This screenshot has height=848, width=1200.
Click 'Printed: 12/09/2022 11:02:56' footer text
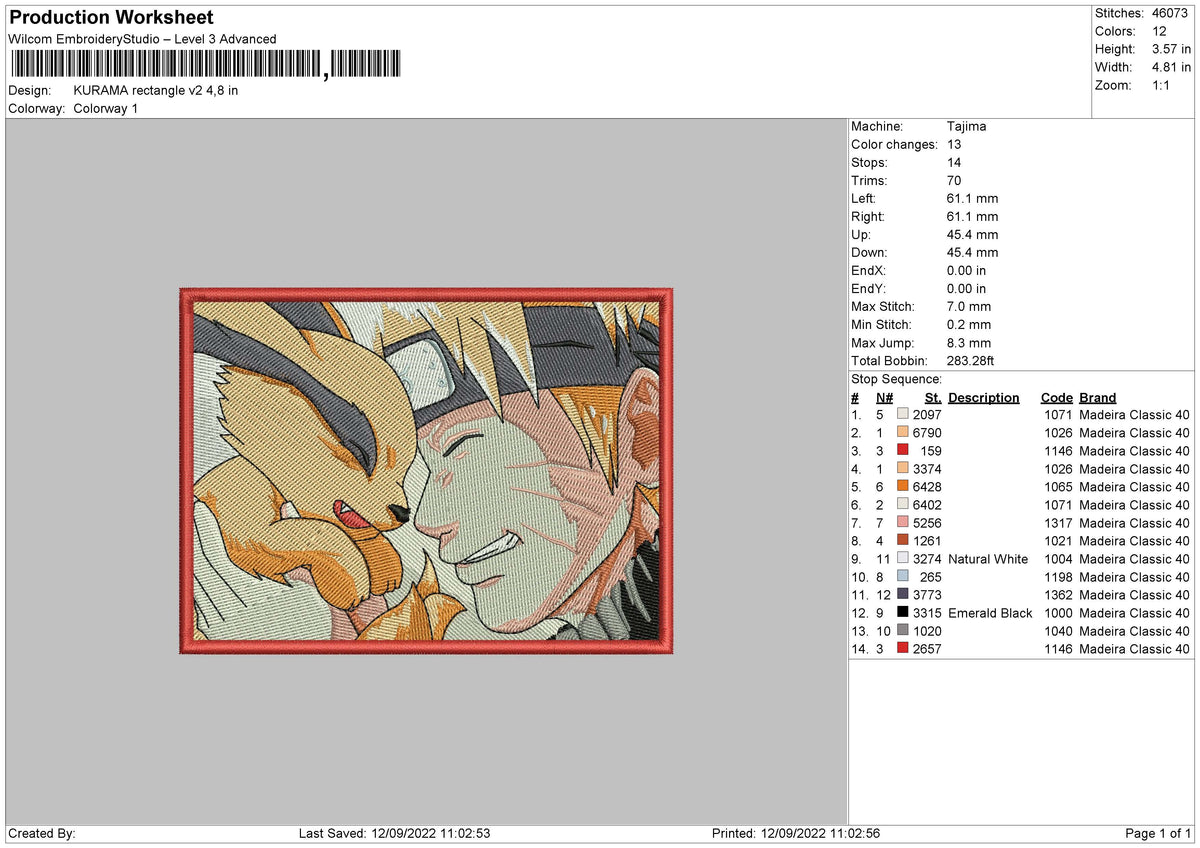click(796, 833)
